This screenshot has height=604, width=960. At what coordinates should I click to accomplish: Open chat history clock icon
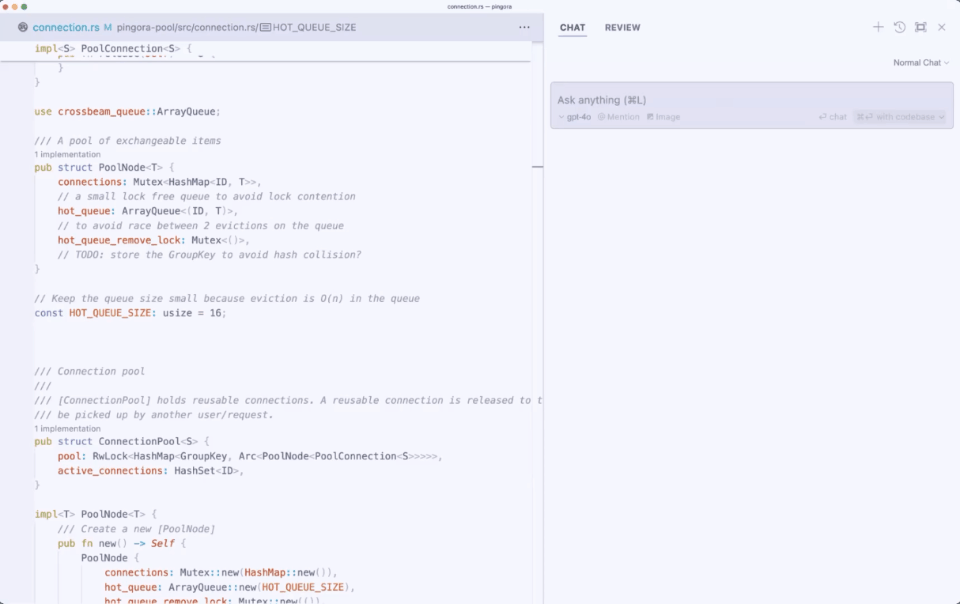(899, 28)
